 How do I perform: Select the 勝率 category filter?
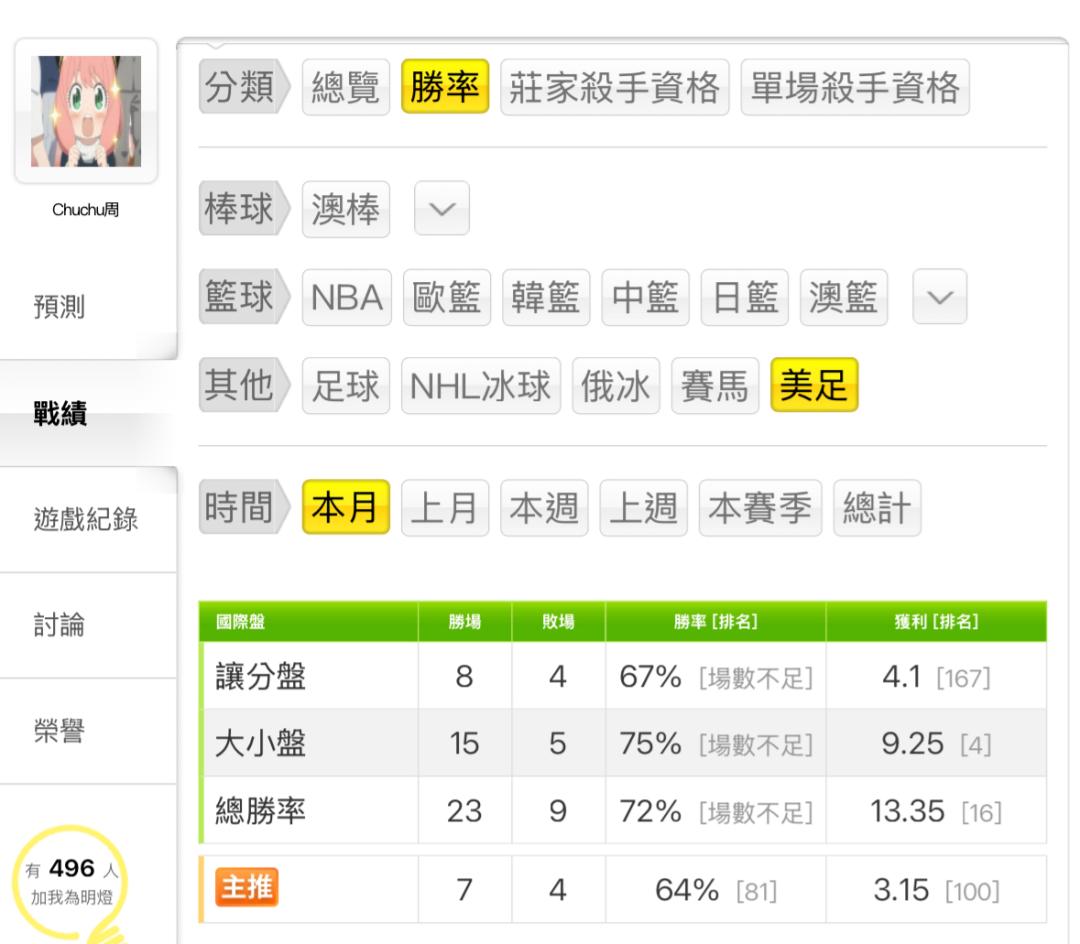tap(445, 87)
